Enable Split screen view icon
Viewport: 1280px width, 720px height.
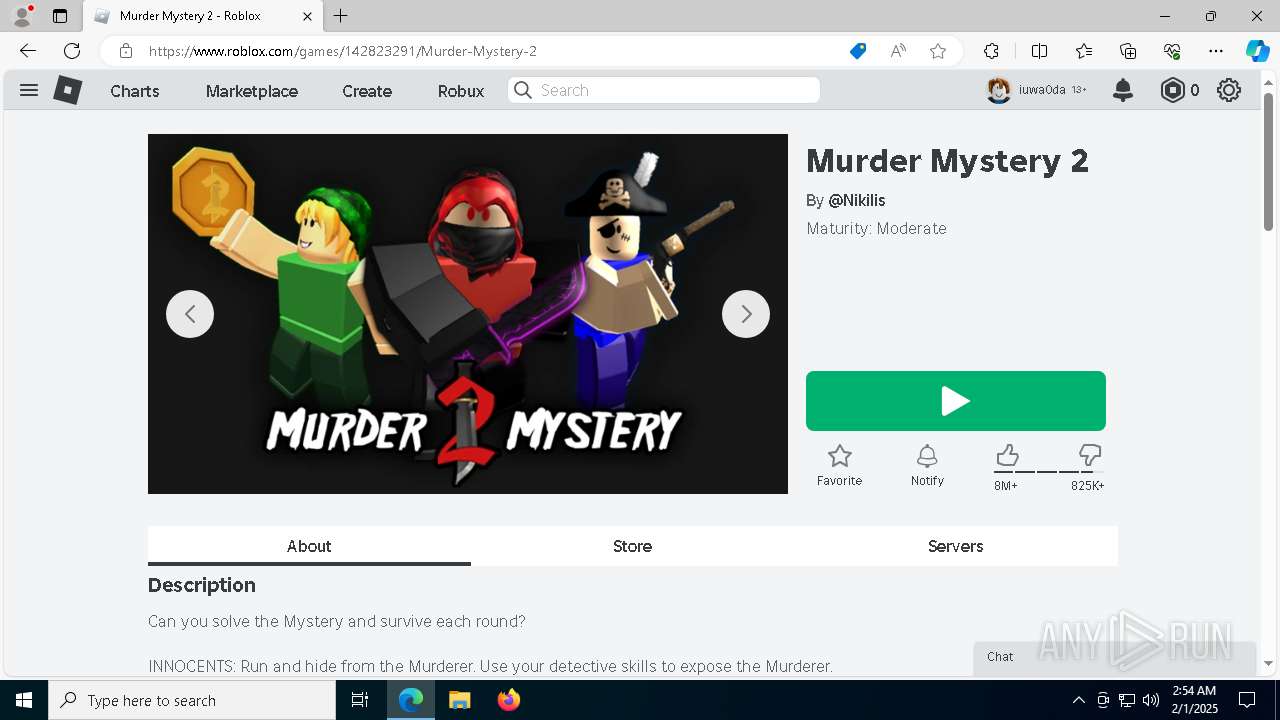click(1039, 51)
